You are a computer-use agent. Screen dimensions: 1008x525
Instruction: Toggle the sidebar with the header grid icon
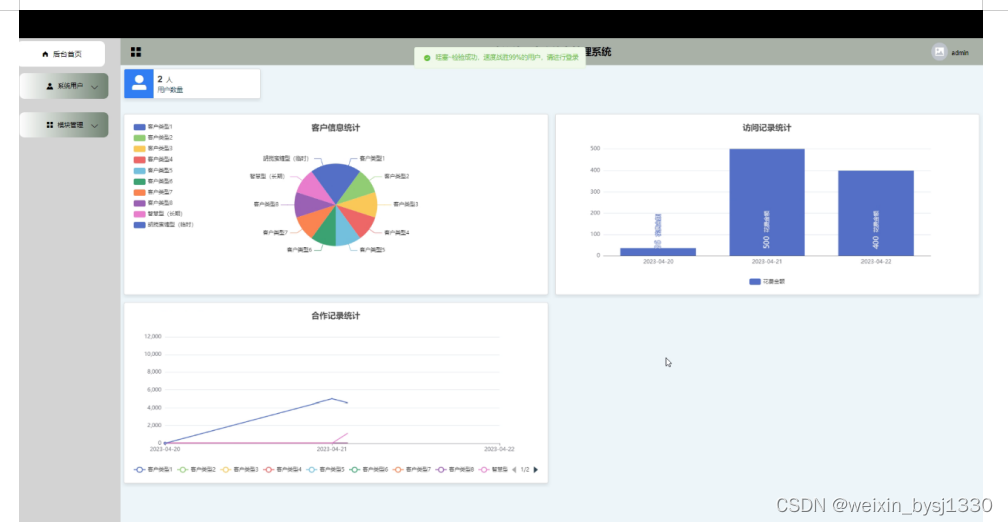pos(136,52)
